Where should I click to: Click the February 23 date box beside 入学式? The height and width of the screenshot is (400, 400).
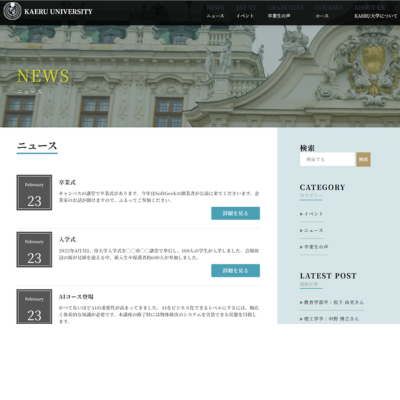(x=34, y=250)
